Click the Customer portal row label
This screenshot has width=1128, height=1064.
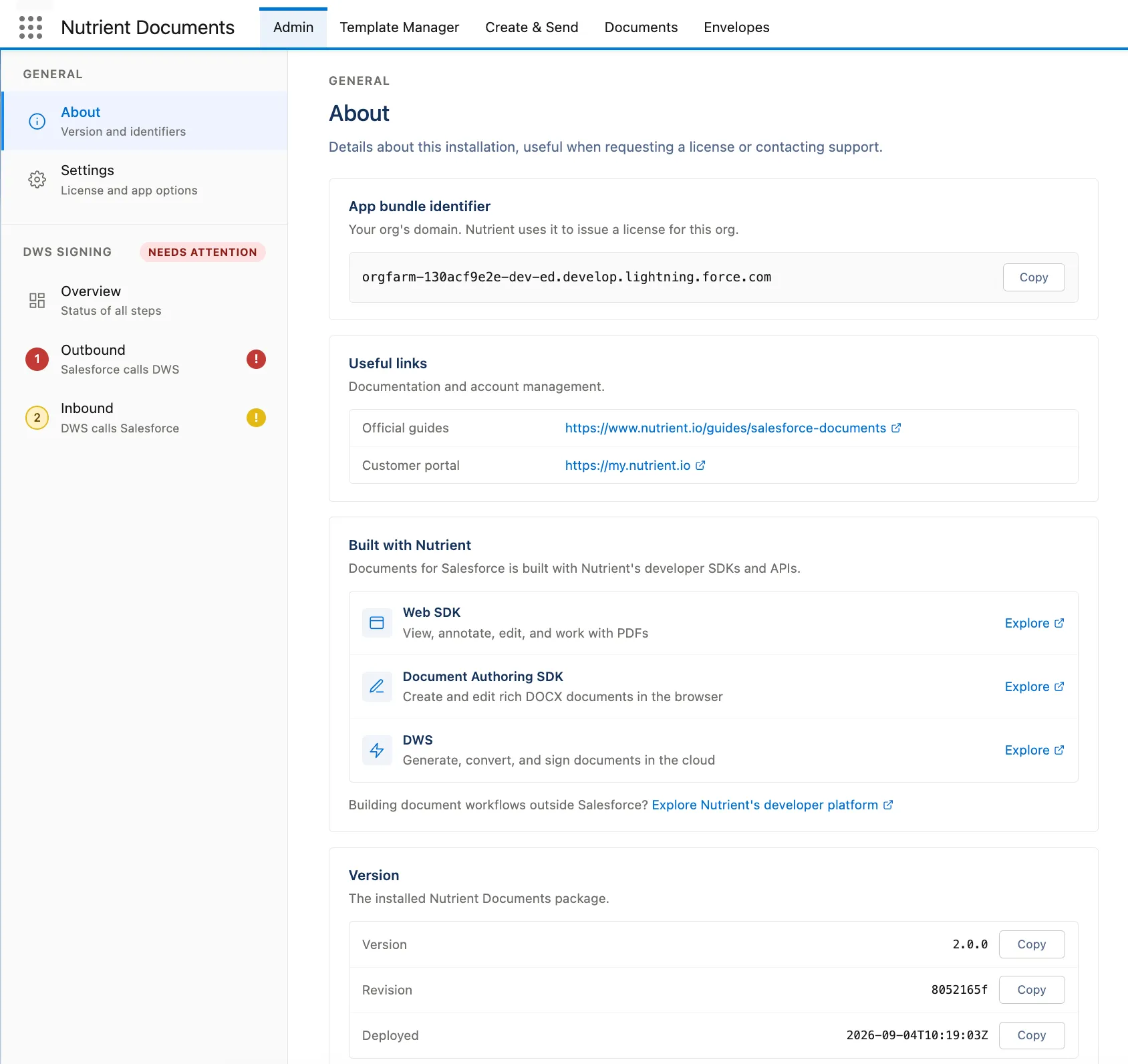point(411,465)
